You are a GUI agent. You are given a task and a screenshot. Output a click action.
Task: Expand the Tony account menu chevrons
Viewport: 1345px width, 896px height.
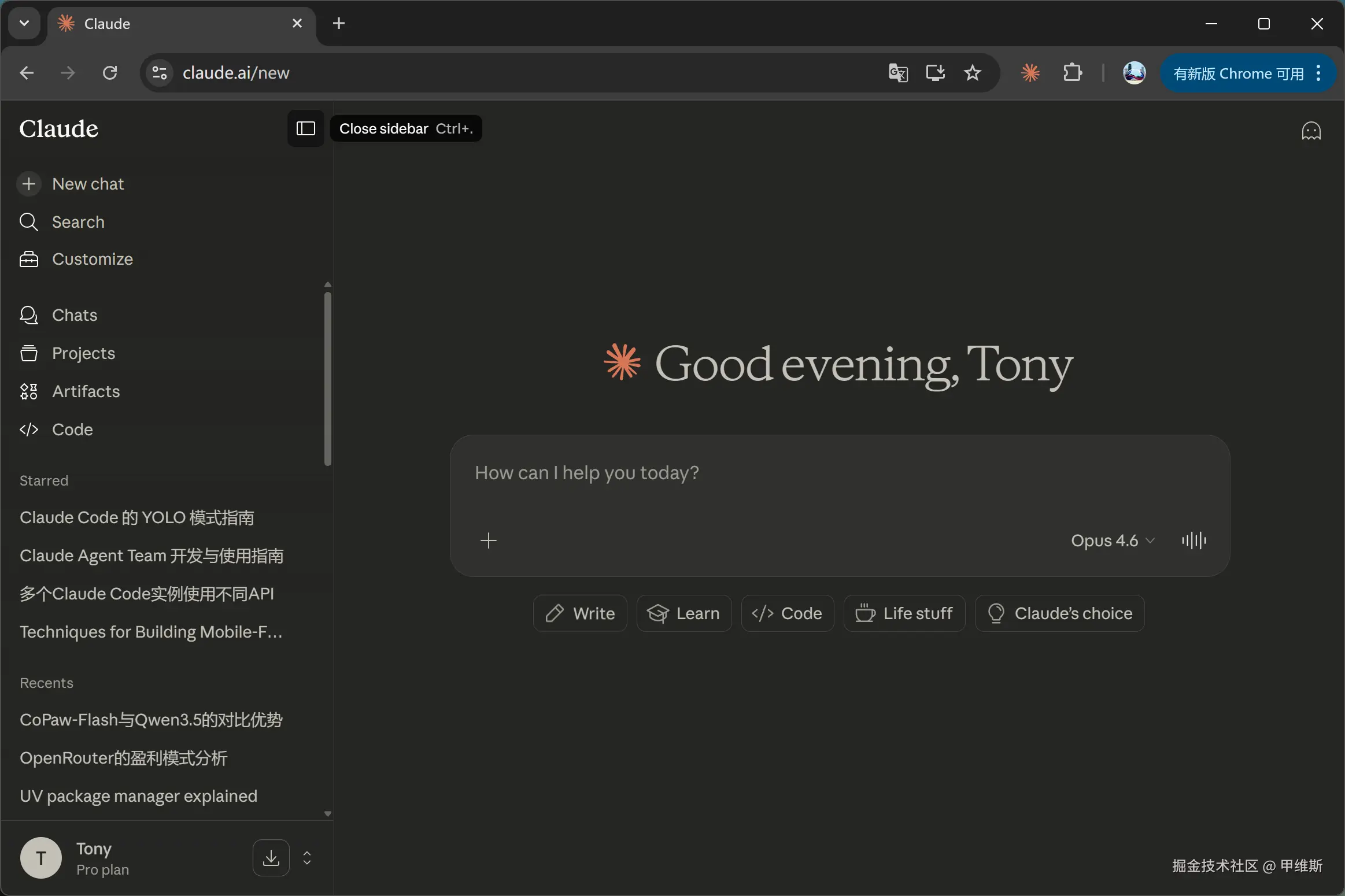pos(307,858)
